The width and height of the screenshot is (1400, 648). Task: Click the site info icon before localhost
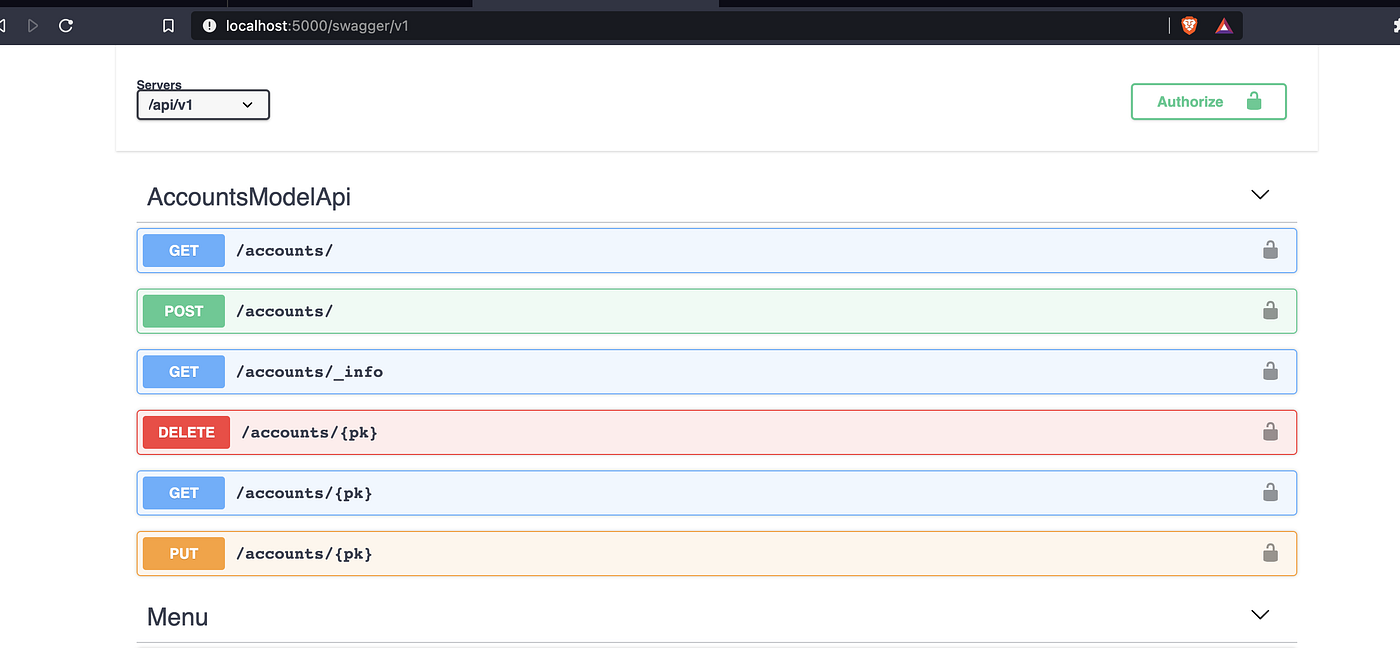pyautogui.click(x=210, y=26)
